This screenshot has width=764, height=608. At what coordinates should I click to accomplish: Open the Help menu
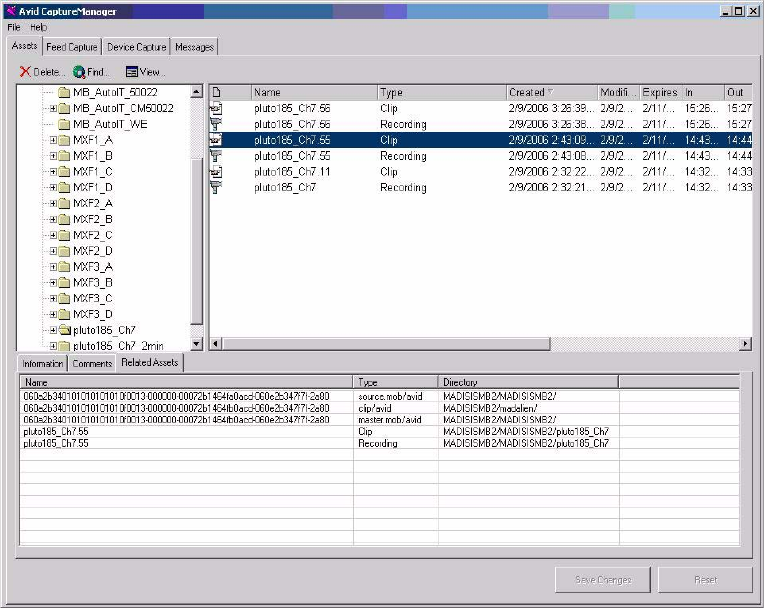(x=38, y=27)
